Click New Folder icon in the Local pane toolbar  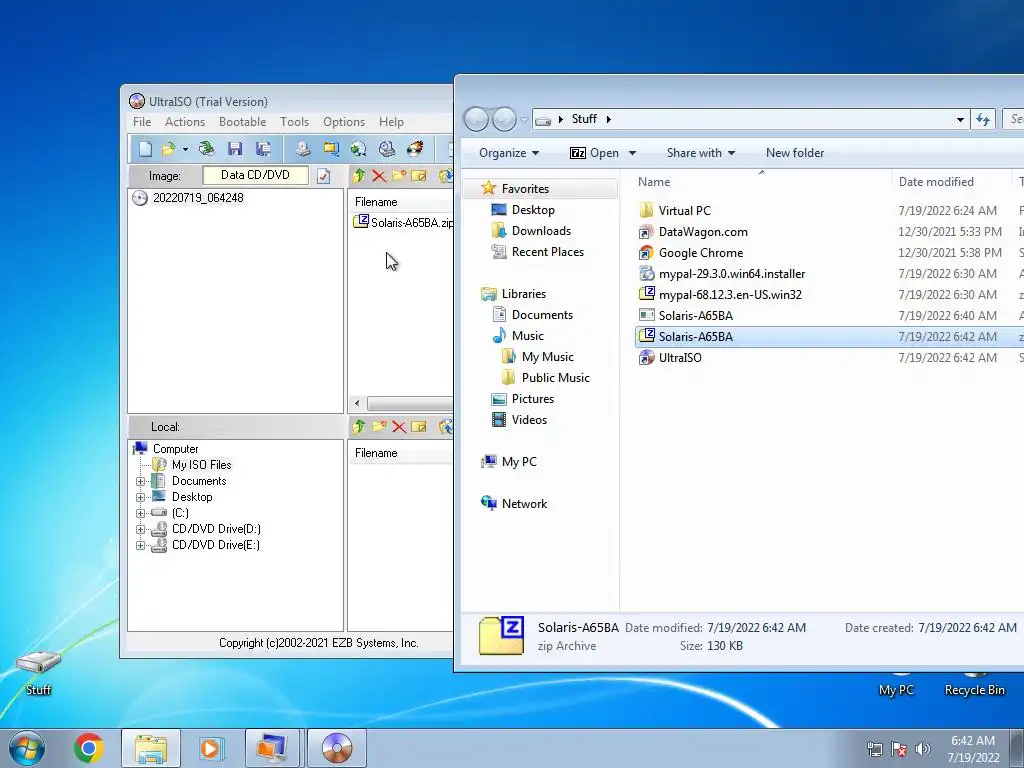(x=379, y=426)
